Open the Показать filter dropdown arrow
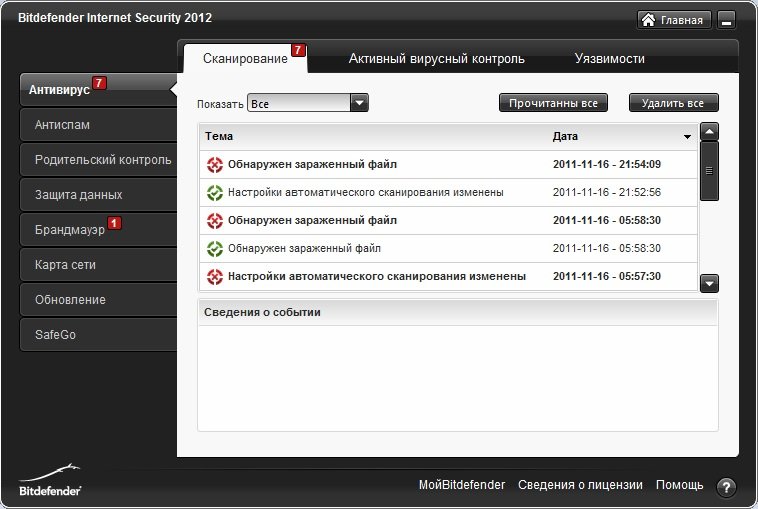 359,102
